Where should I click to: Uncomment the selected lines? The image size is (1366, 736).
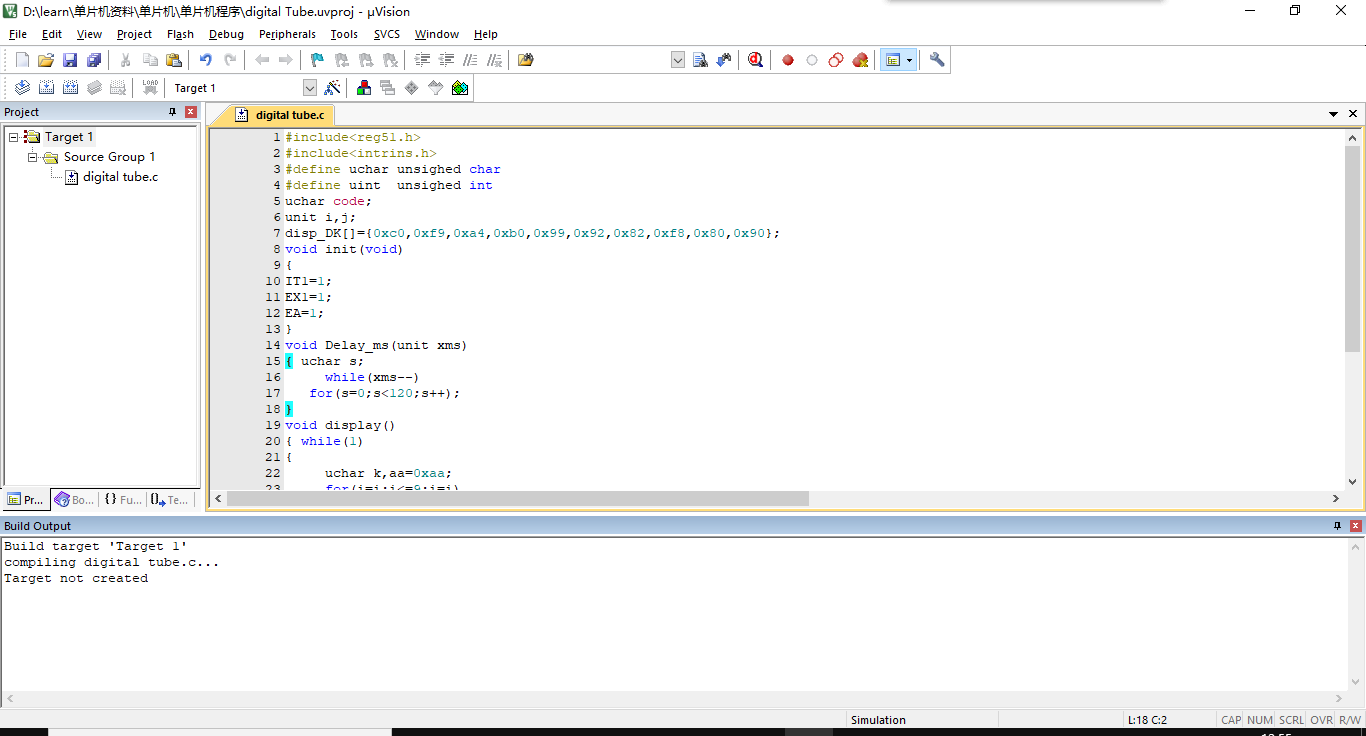click(494, 60)
